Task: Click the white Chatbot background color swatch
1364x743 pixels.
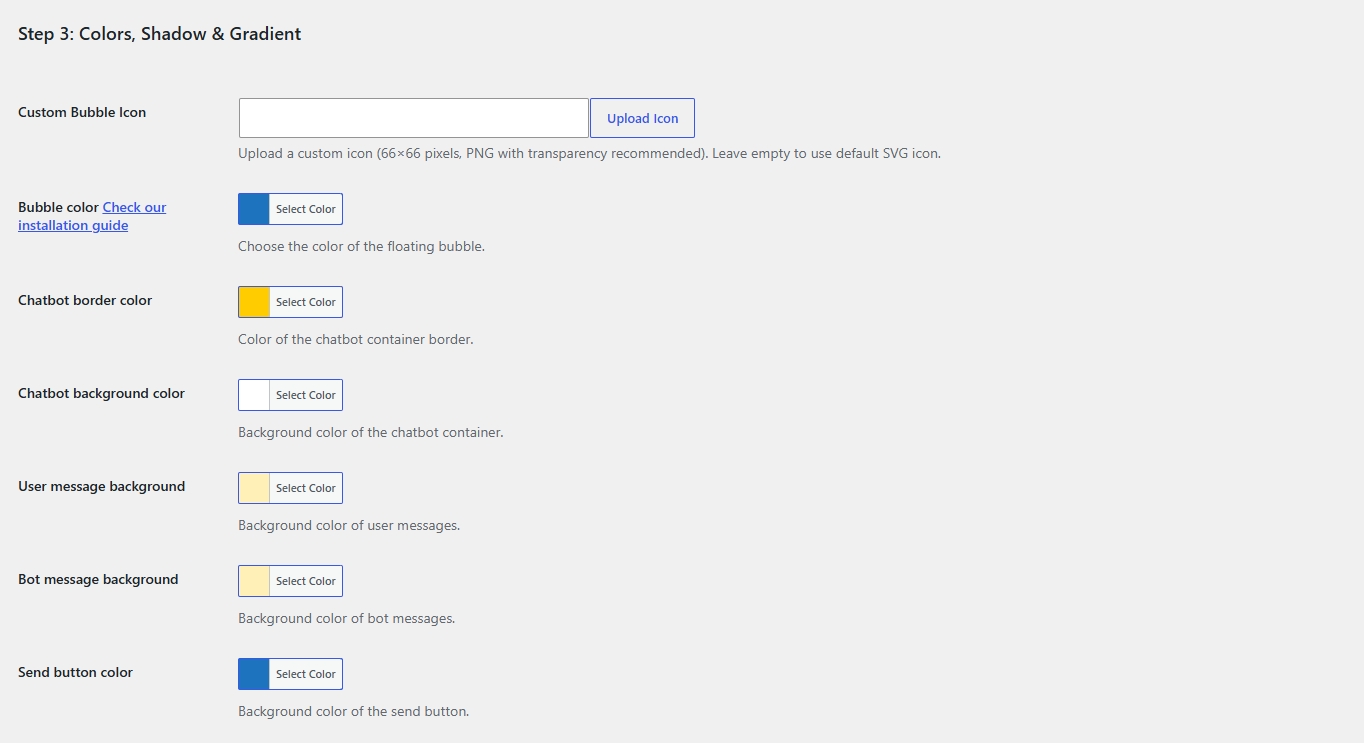Action: coord(254,395)
